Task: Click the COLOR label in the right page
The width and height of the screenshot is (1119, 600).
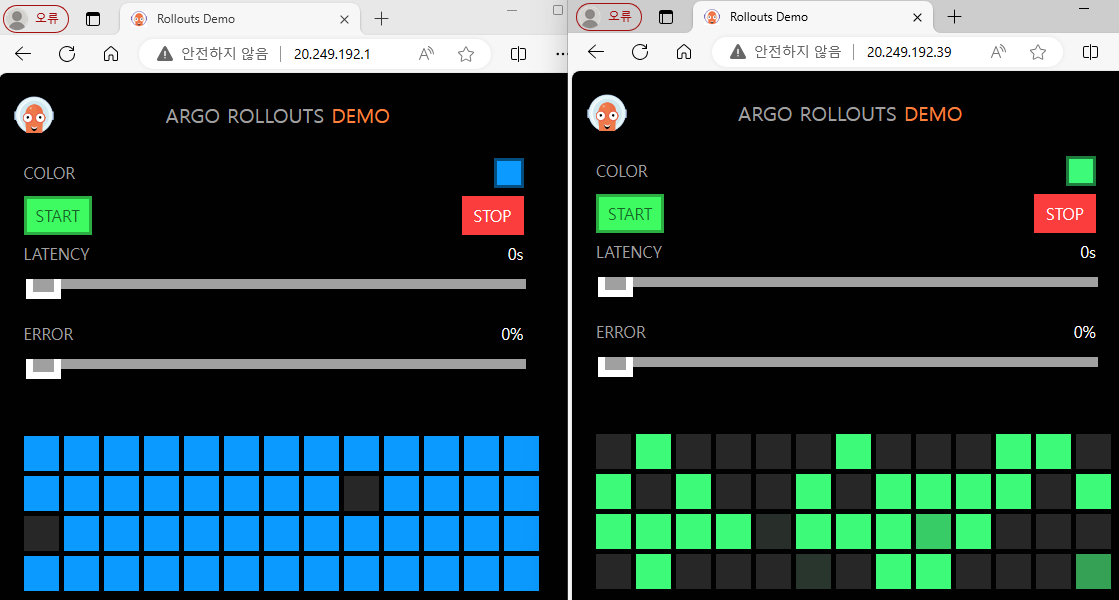Action: tap(622, 171)
